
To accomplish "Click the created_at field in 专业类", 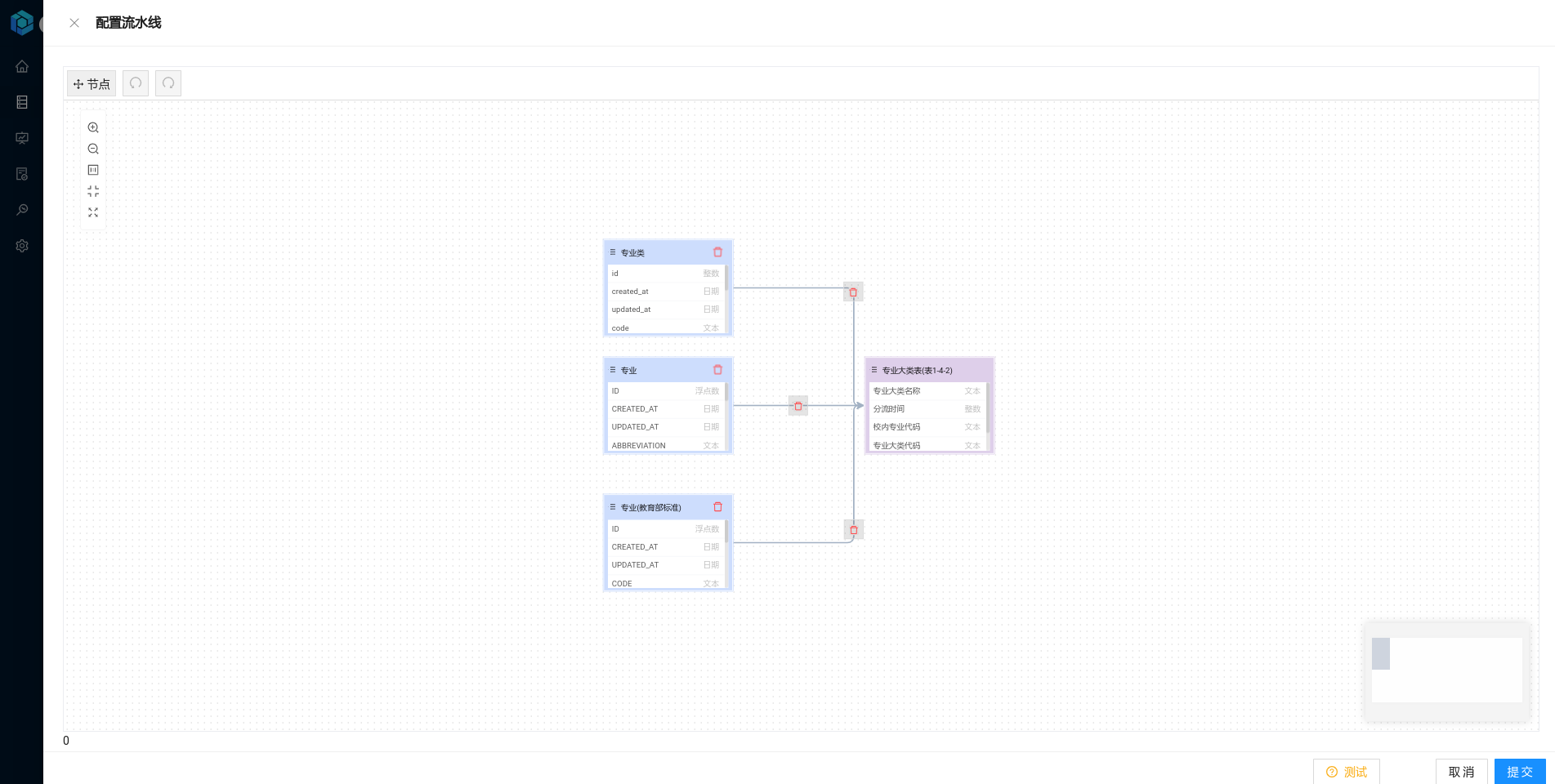I will click(x=665, y=292).
